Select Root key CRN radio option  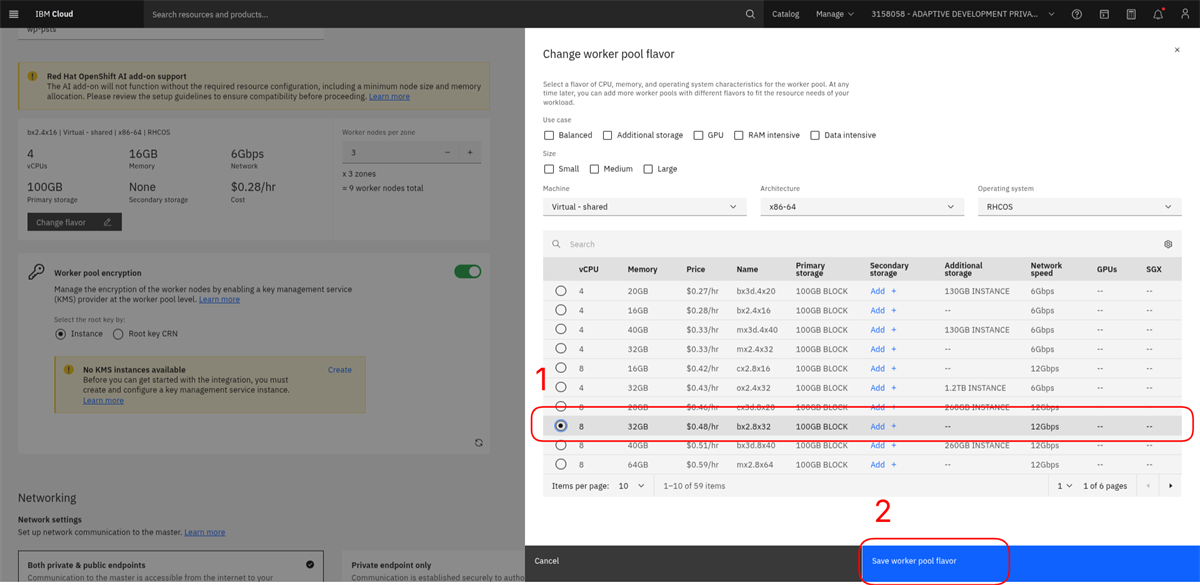(119, 334)
